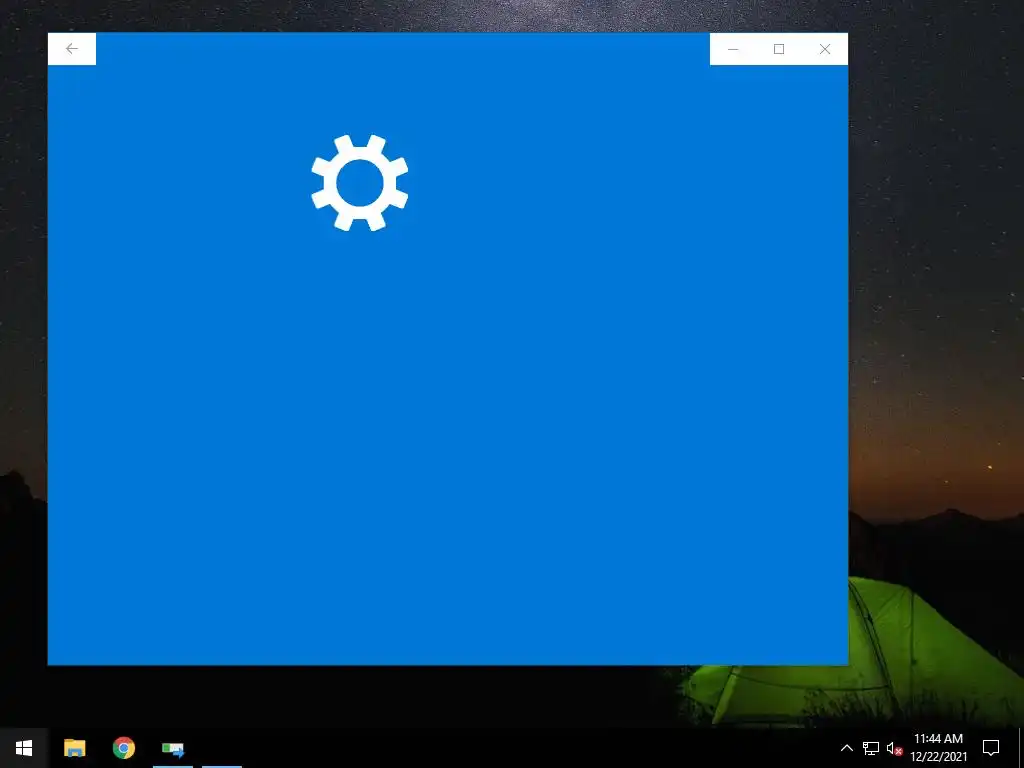Minimize the Settings window
Image resolution: width=1024 pixels, height=768 pixels.
733,49
